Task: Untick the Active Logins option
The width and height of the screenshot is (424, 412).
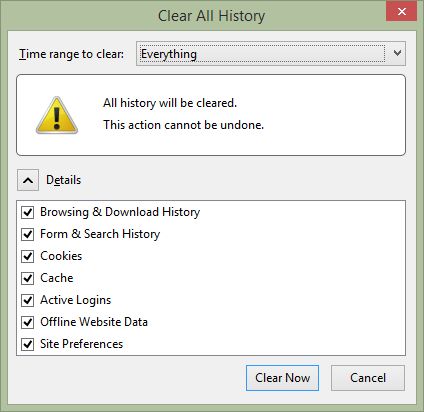Action: click(x=27, y=300)
